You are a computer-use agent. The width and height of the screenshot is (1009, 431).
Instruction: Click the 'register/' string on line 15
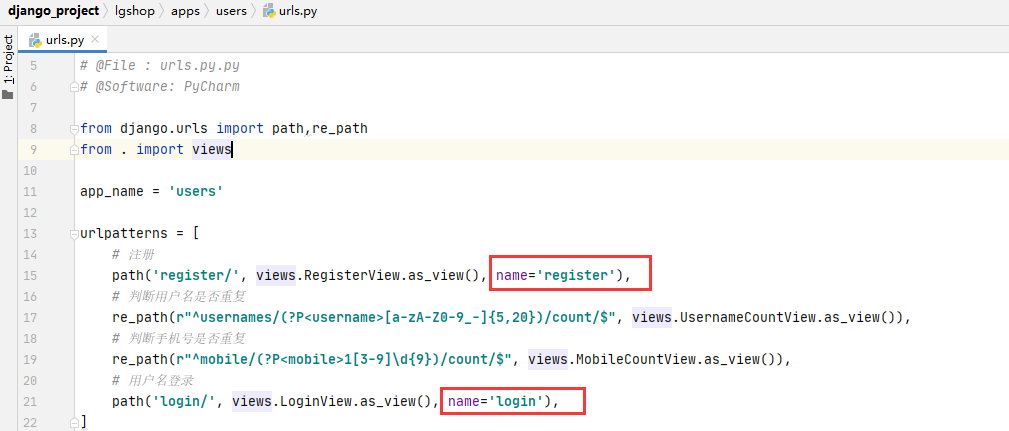[x=196, y=276]
